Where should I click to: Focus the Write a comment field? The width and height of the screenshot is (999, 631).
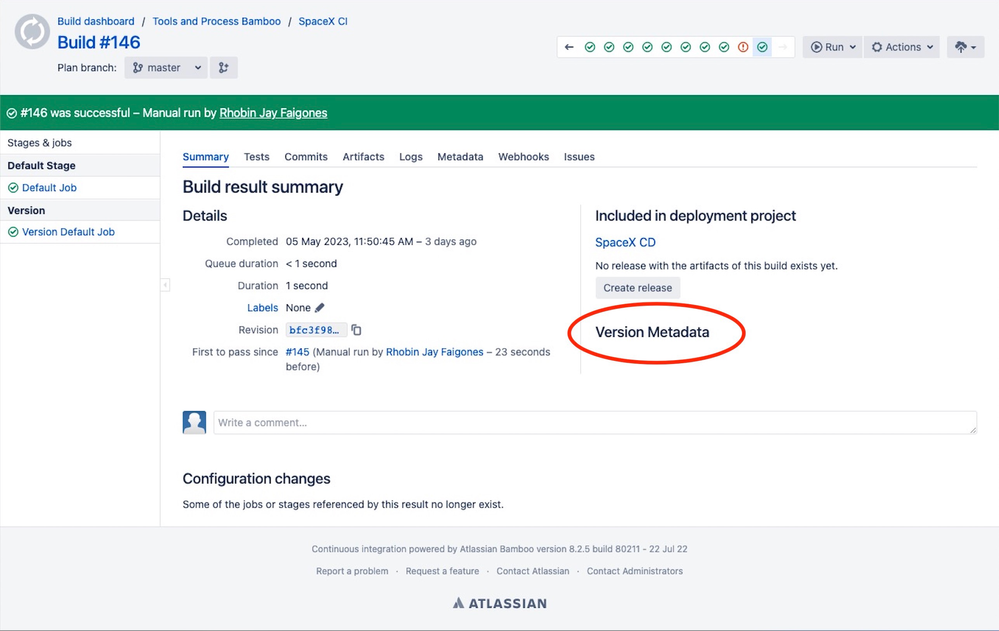point(595,423)
